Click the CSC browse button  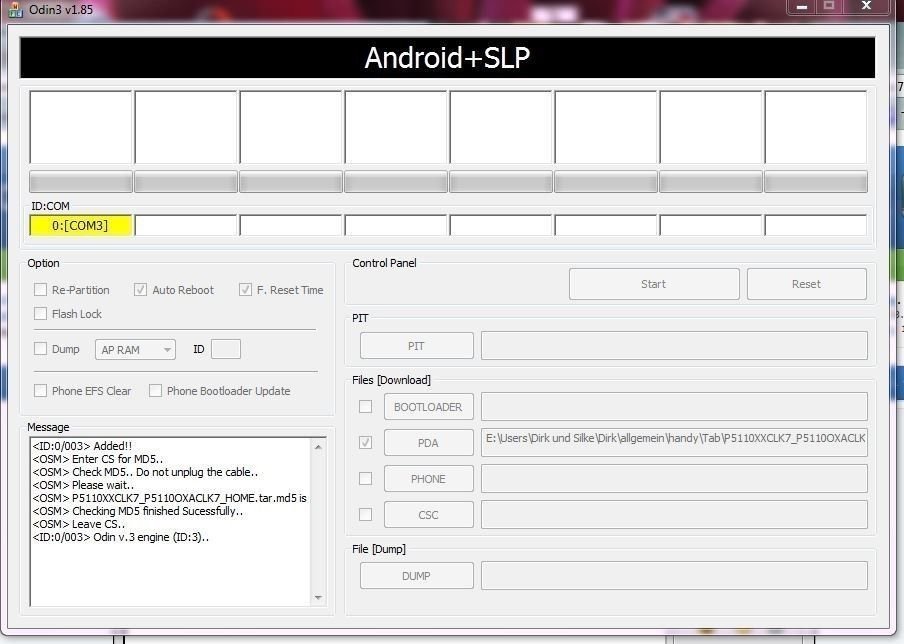[429, 514]
